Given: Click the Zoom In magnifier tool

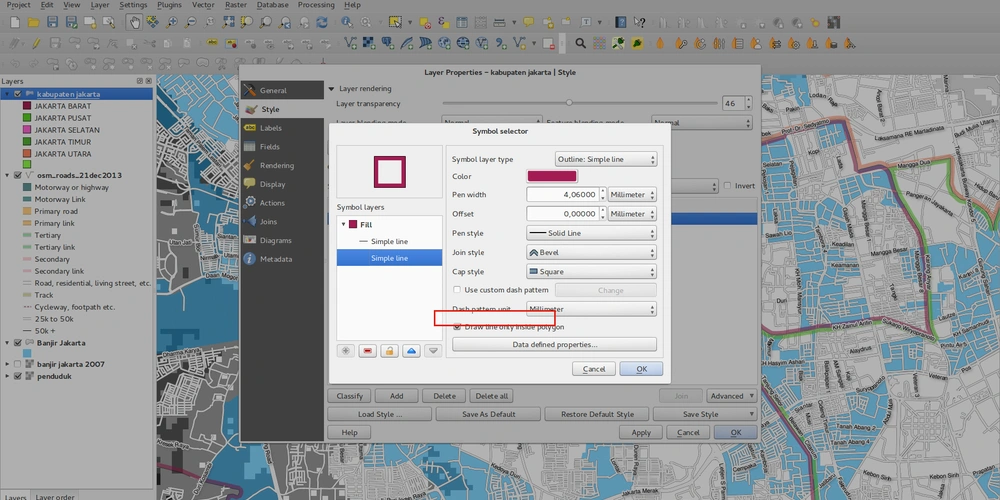Looking at the screenshot, I should (x=172, y=22).
